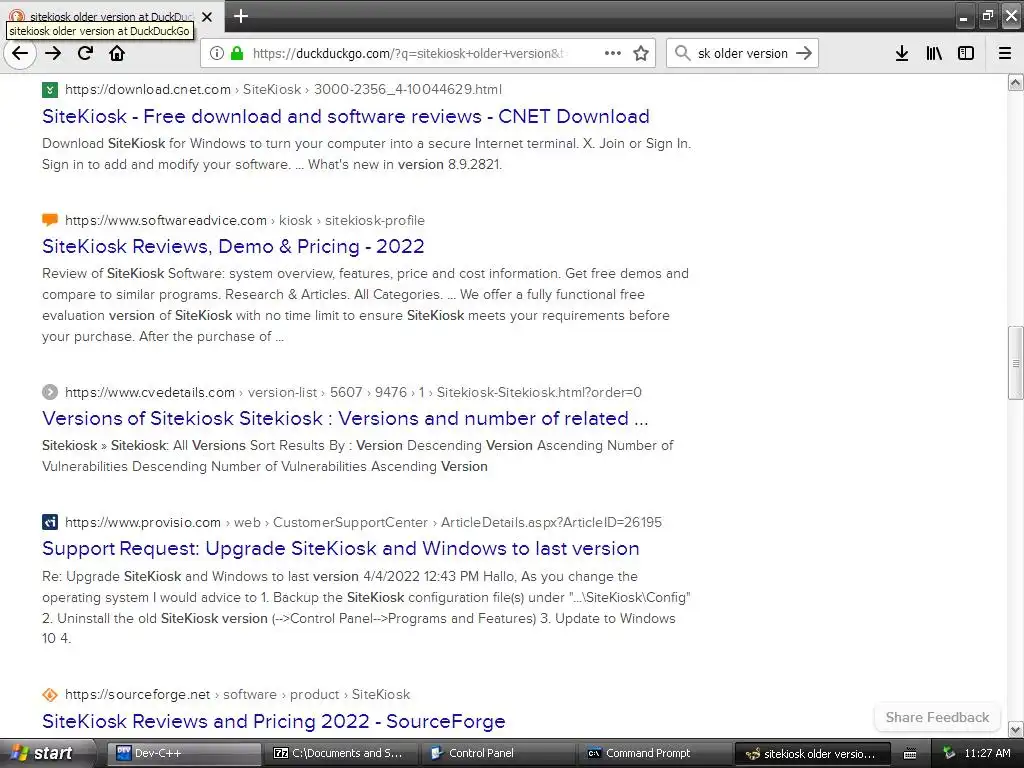This screenshot has height=768, width=1024.
Task: Click the Share Feedback button
Action: tap(937, 717)
